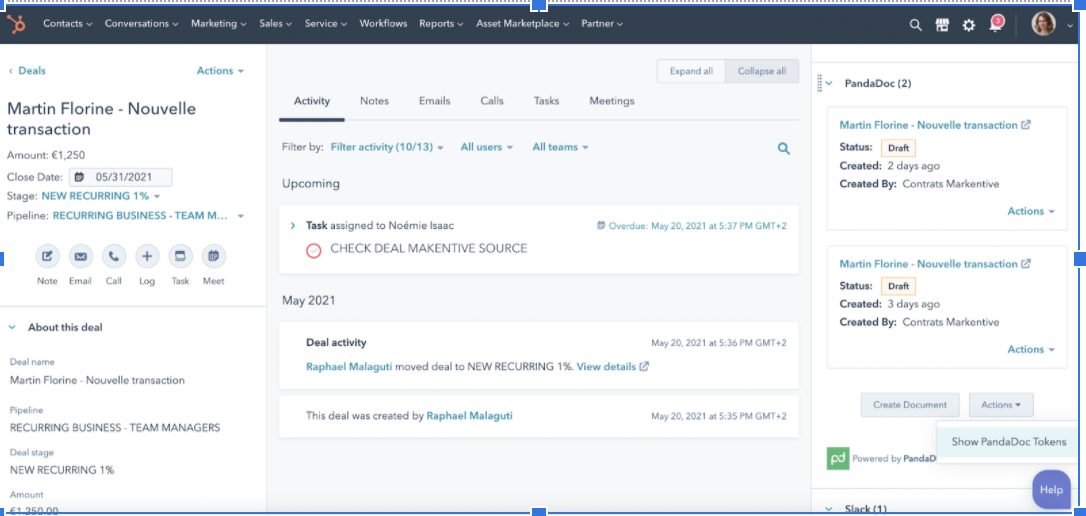Open the global search magnifier icon
Viewport: 1086px width, 516px height.
916,25
